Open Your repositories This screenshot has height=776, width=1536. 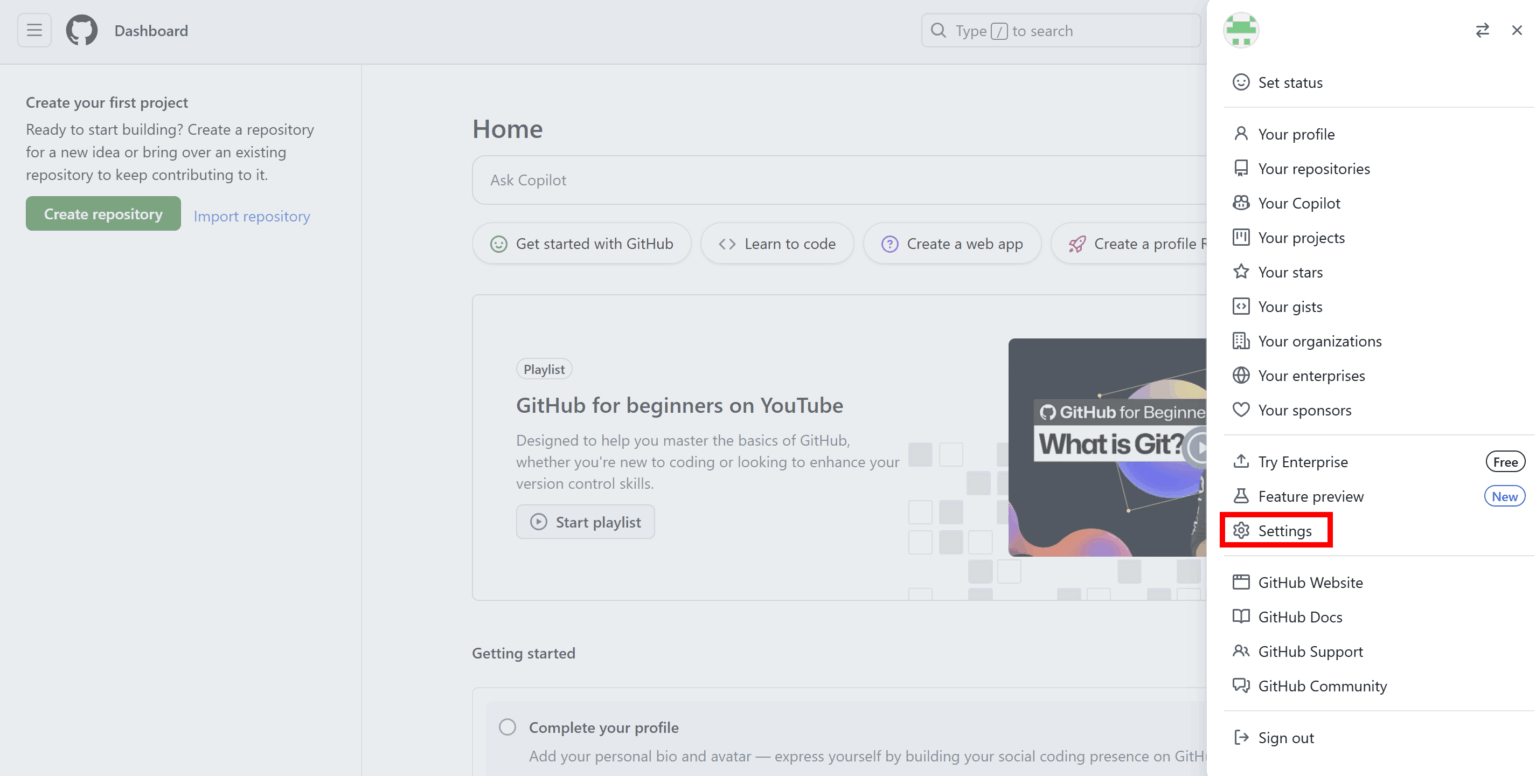coord(1314,168)
